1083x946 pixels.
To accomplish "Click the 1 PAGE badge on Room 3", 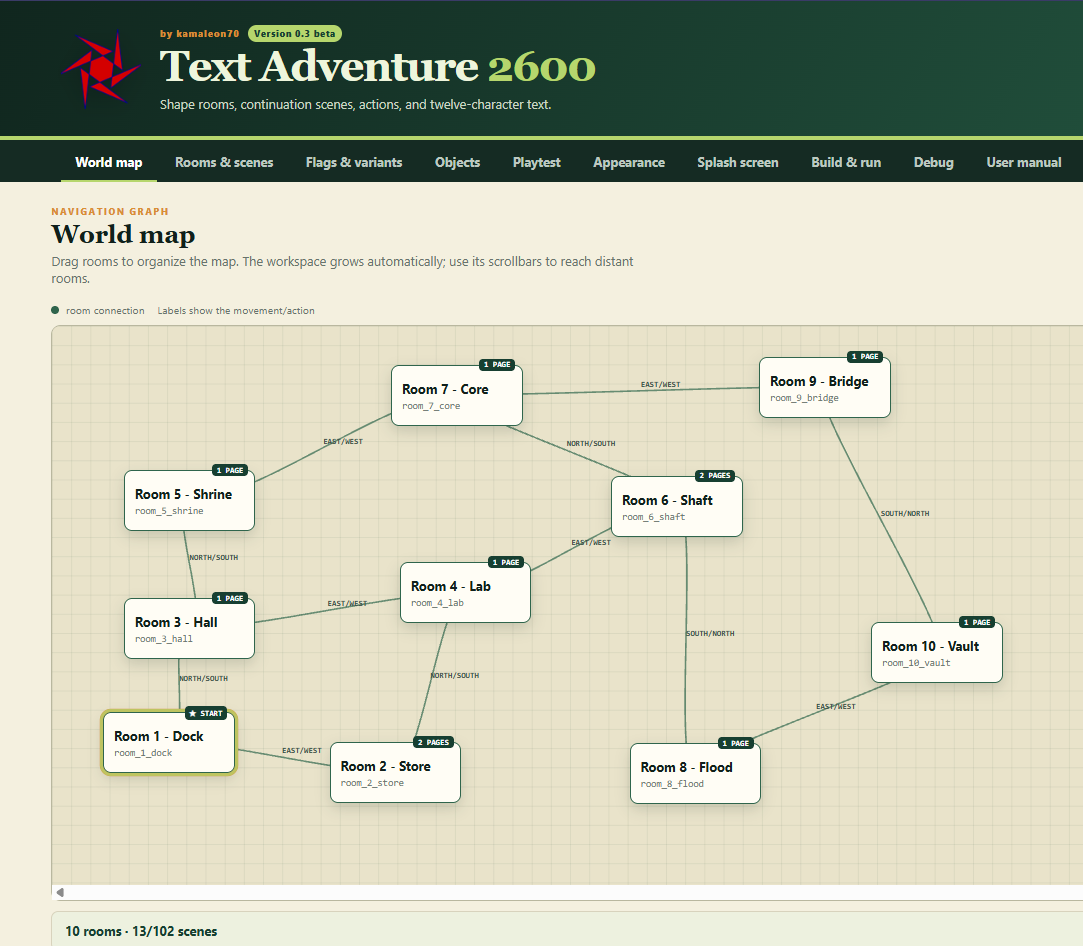I will (230, 598).
